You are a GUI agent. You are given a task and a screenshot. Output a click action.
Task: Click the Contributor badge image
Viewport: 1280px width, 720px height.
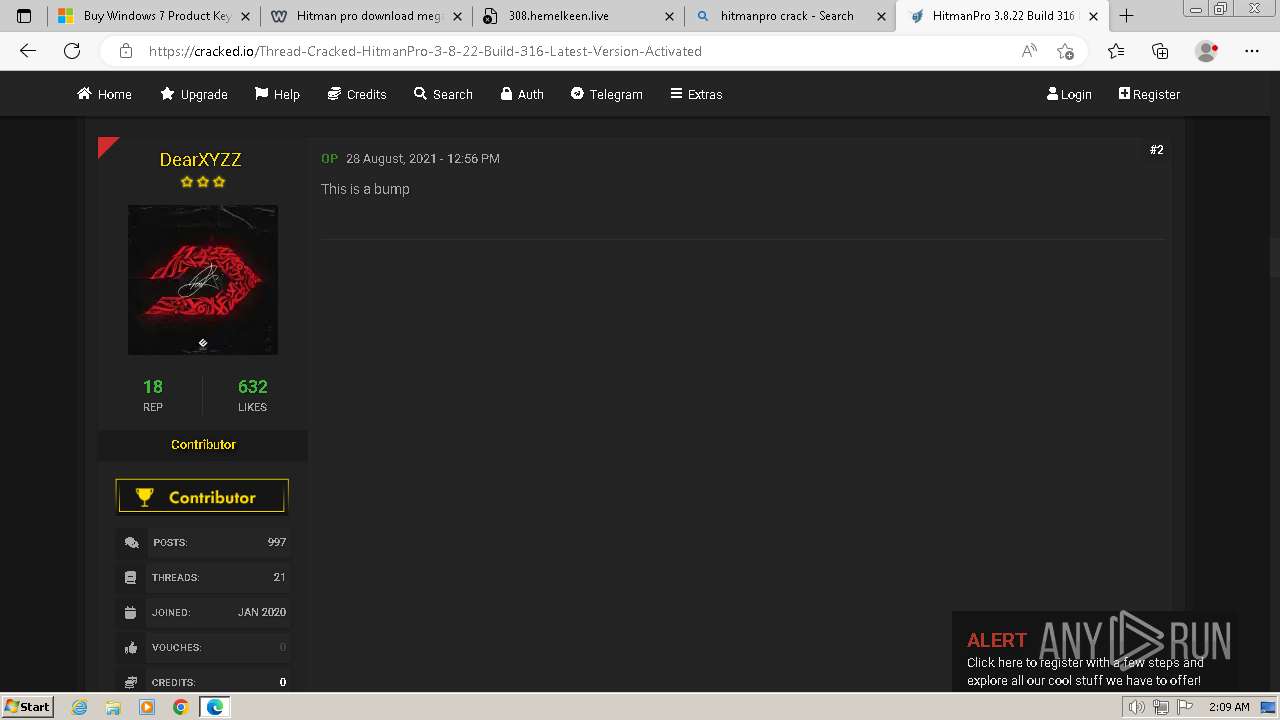202,496
